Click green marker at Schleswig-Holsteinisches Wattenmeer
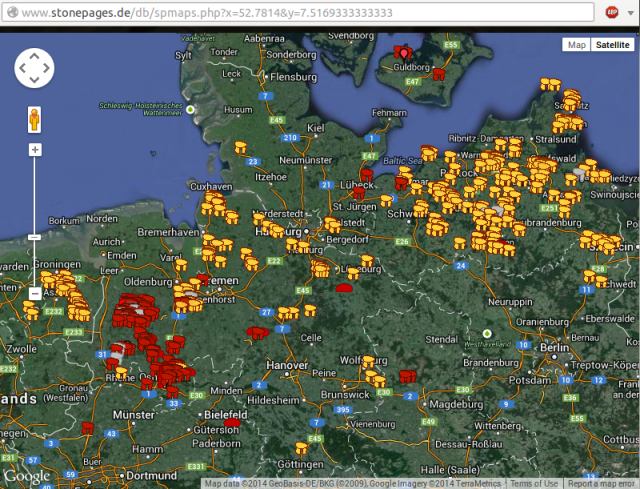 point(190,109)
